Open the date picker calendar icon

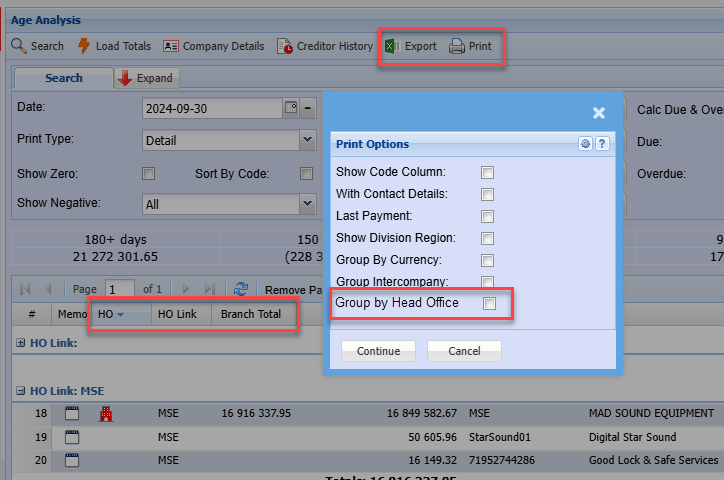(292, 107)
